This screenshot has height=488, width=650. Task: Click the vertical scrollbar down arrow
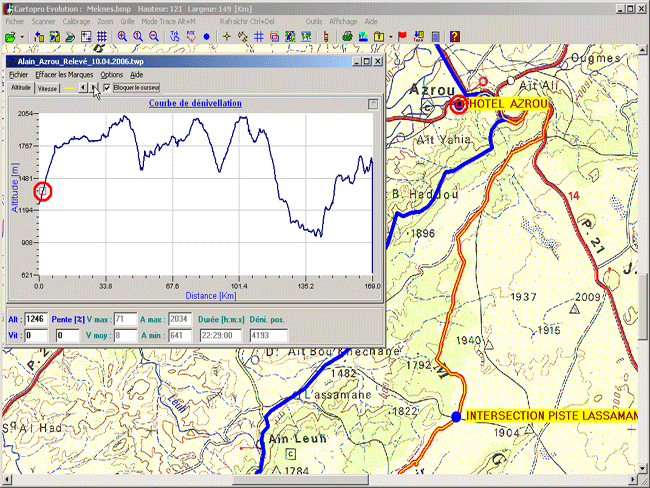pos(643,469)
